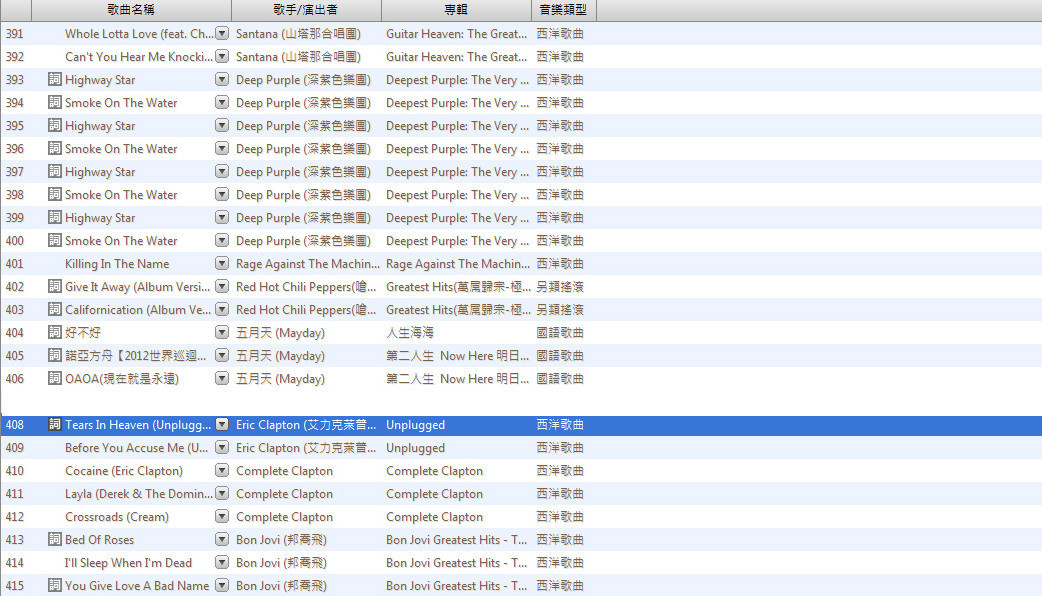Open lyrics icon for row 400 Smoke On The Water
Viewport: 1042px width, 596px height.
[x=54, y=241]
